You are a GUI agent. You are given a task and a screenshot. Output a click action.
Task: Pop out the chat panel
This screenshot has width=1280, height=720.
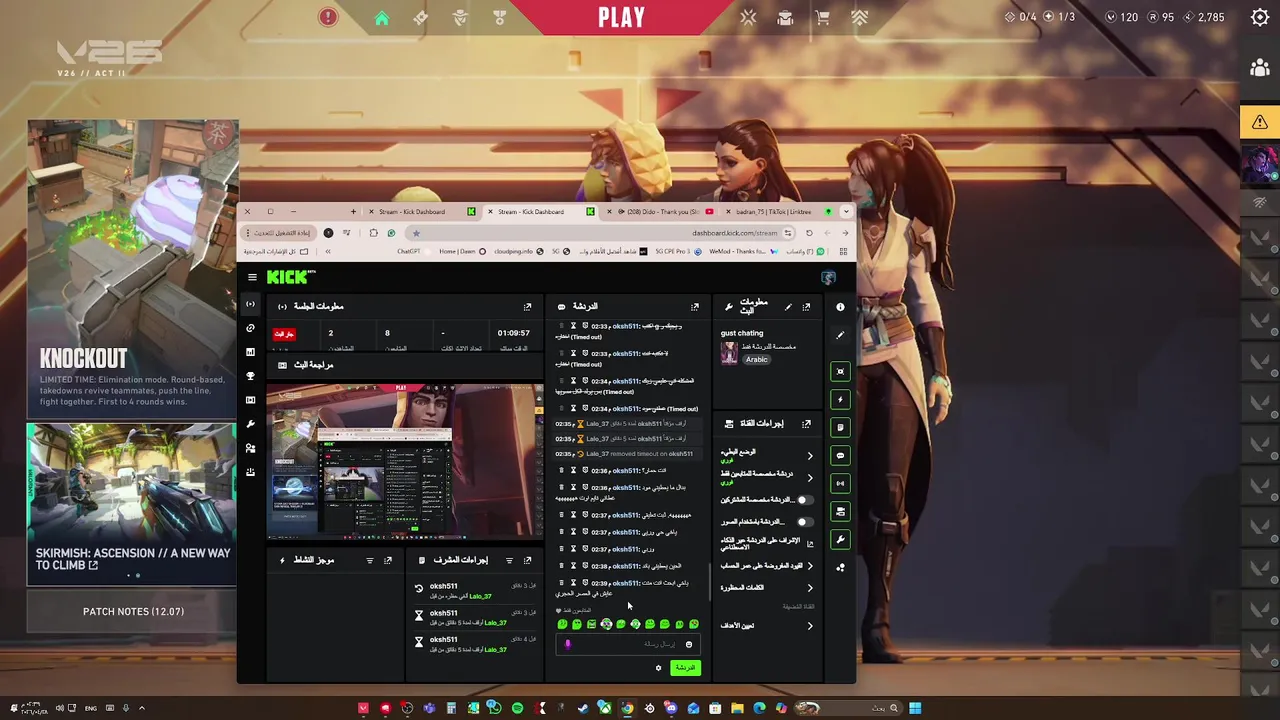point(695,307)
